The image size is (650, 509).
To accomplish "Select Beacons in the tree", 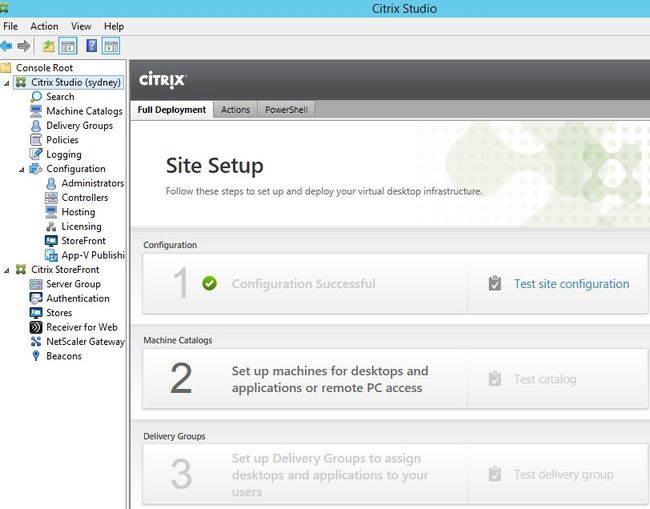I will pyautogui.click(x=64, y=356).
